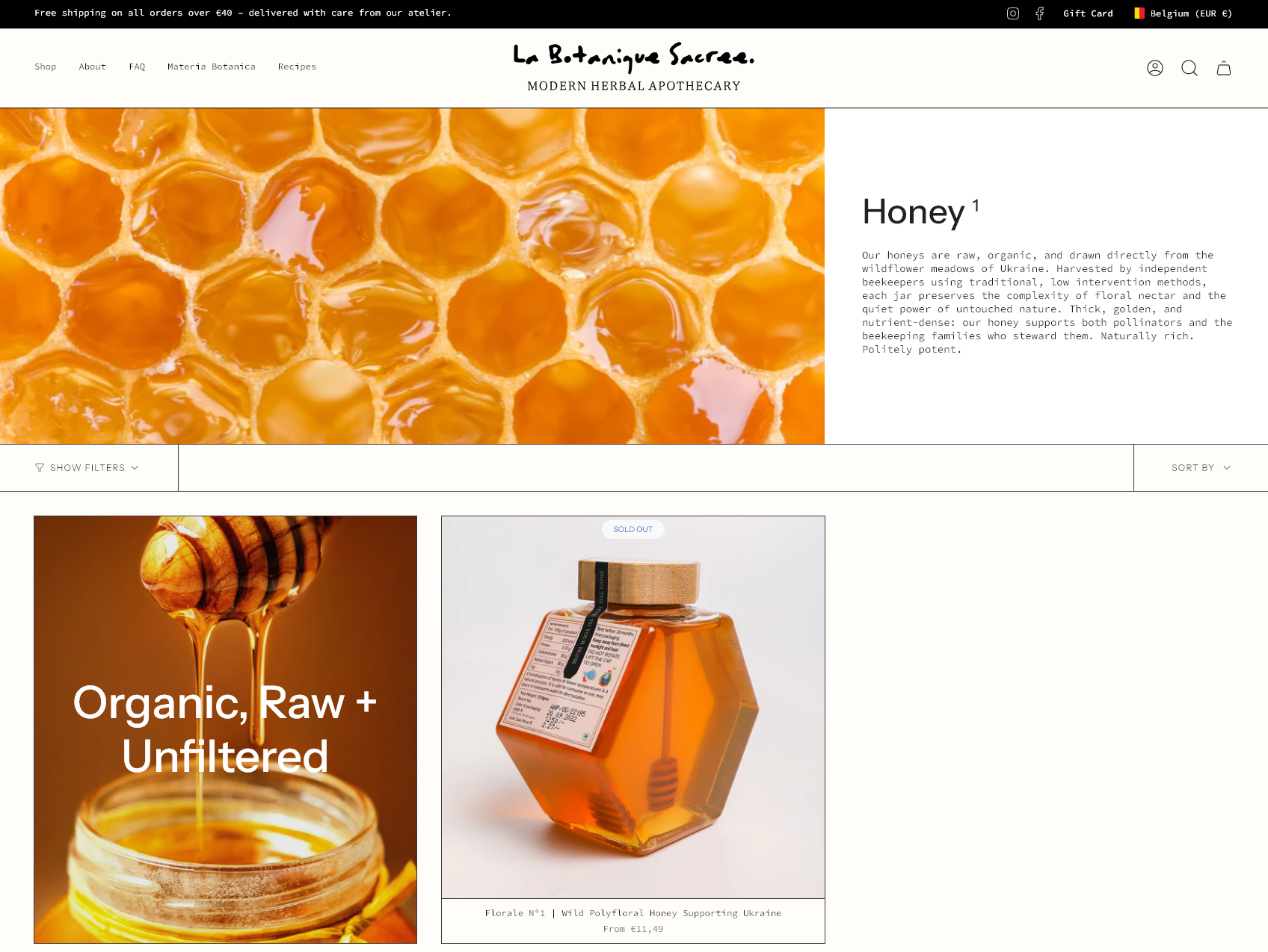Open the search magnifier icon
This screenshot has height=952, width=1268.
click(x=1189, y=68)
